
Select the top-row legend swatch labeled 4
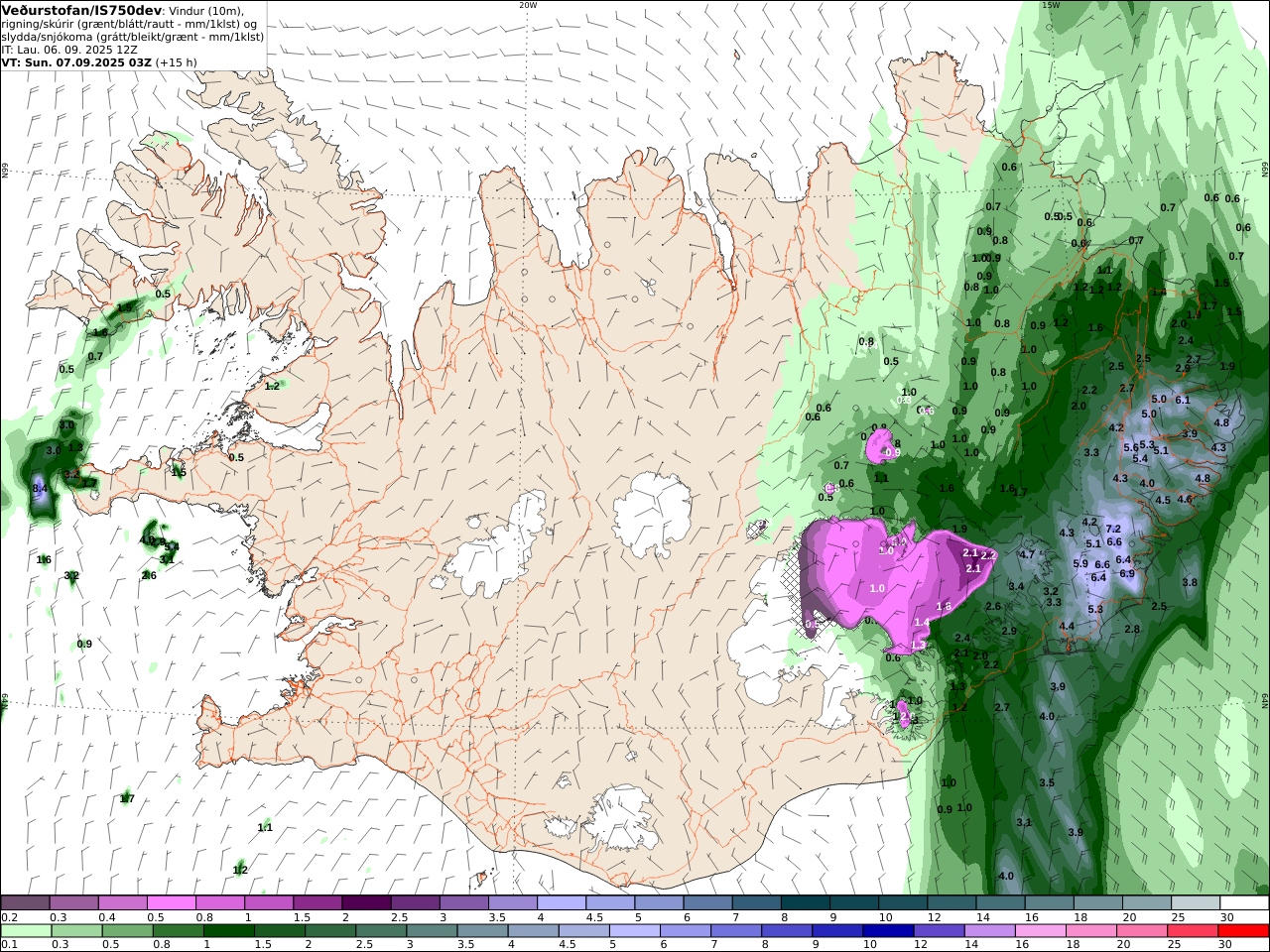pos(561,903)
